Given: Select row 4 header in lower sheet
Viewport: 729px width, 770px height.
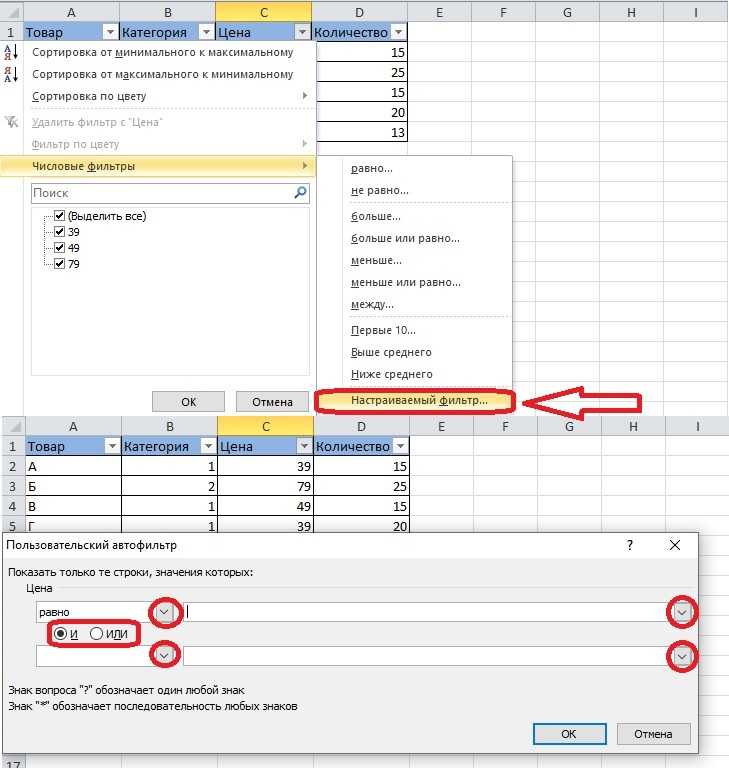Looking at the screenshot, I should [13, 506].
